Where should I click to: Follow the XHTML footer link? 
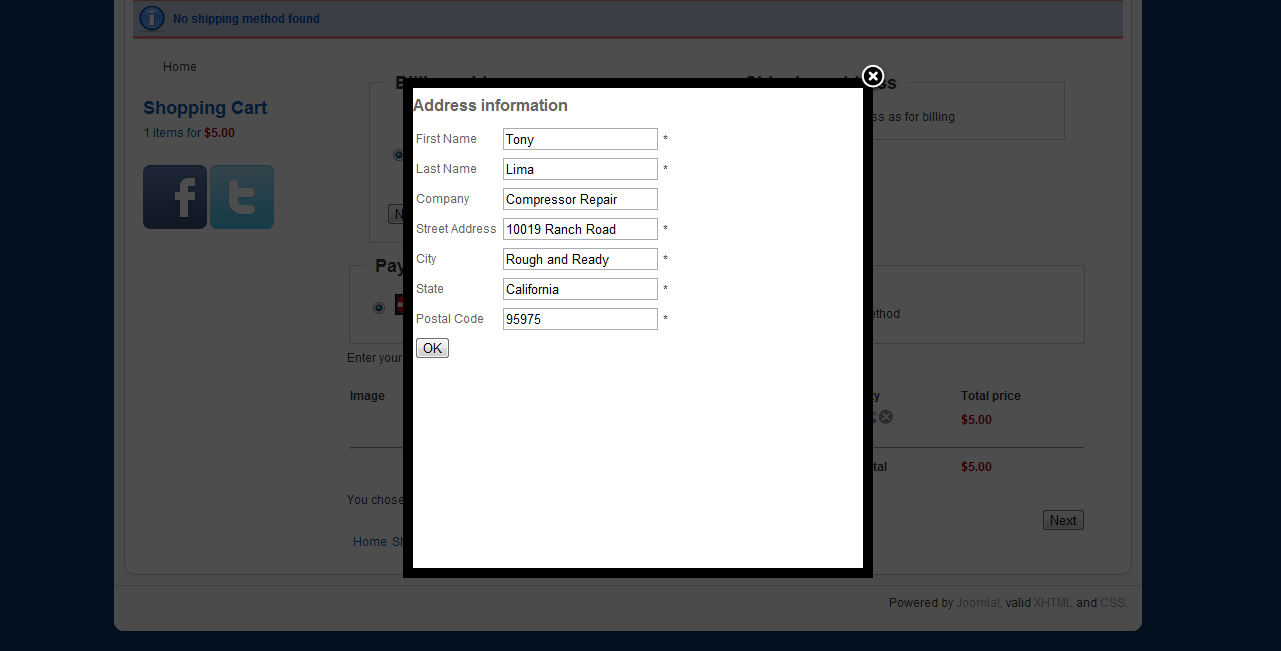pyautogui.click(x=1053, y=603)
